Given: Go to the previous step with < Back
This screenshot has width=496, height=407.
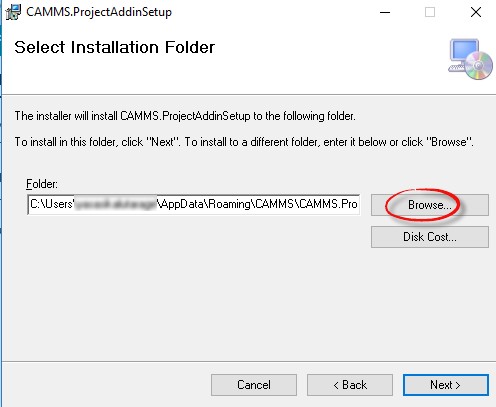Looking at the screenshot, I should coord(350,385).
